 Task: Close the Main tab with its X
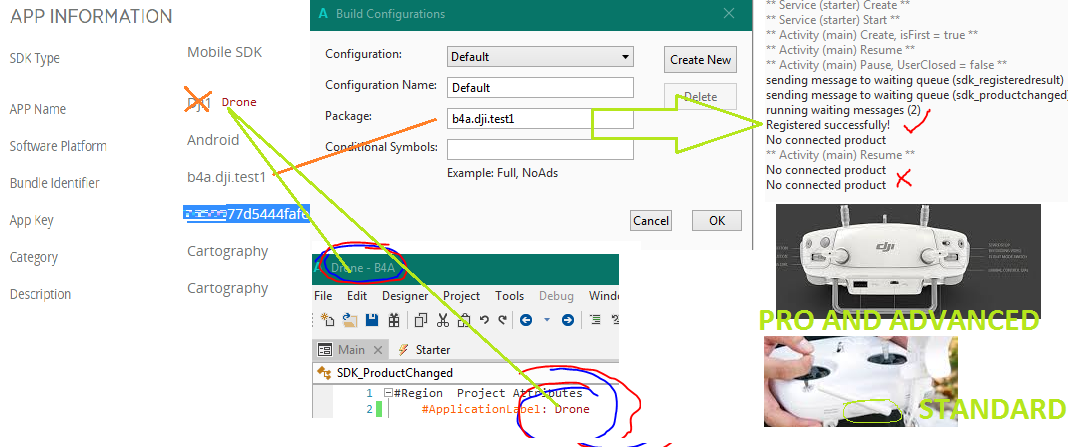point(377,350)
